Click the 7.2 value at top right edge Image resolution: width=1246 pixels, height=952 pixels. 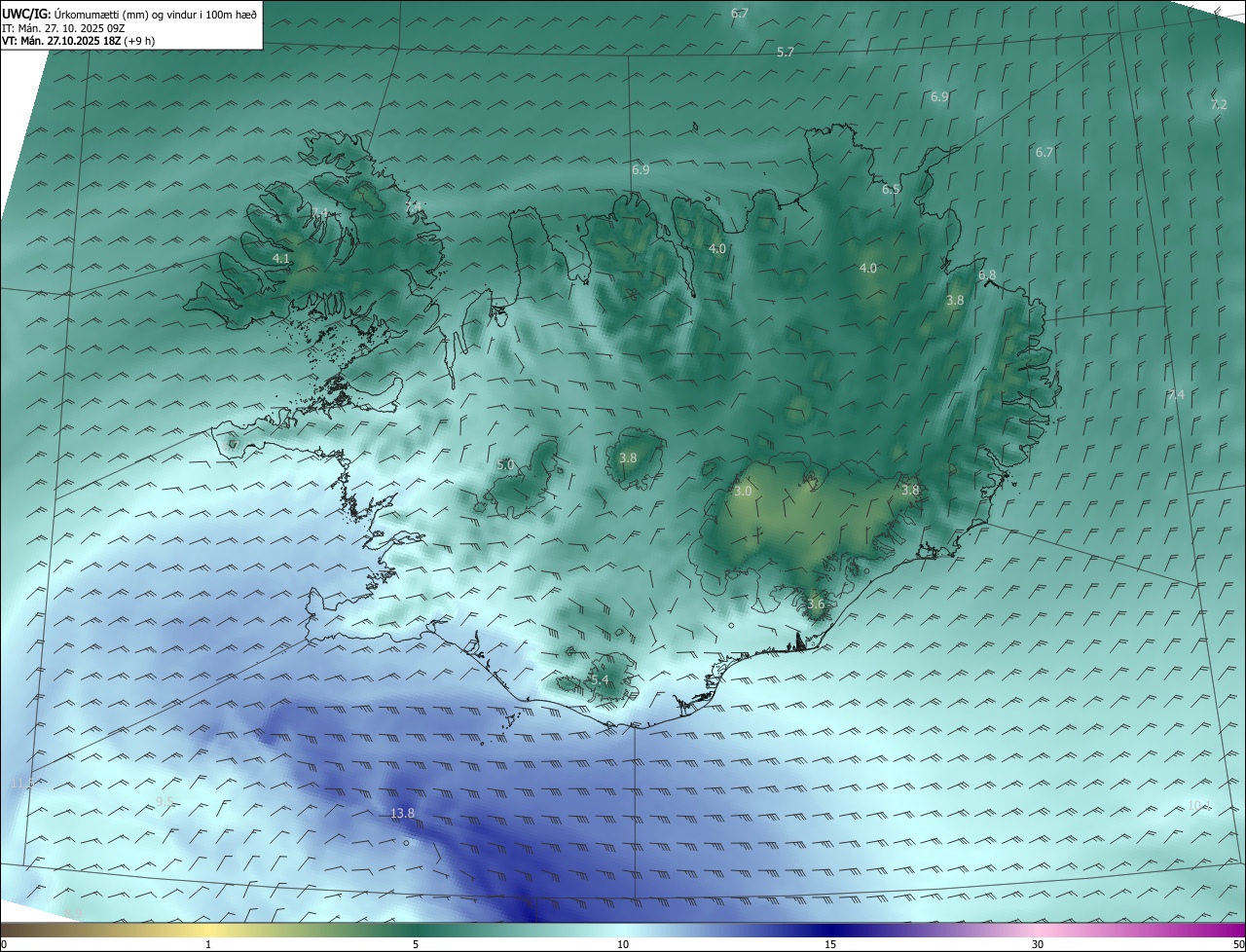[1219, 104]
